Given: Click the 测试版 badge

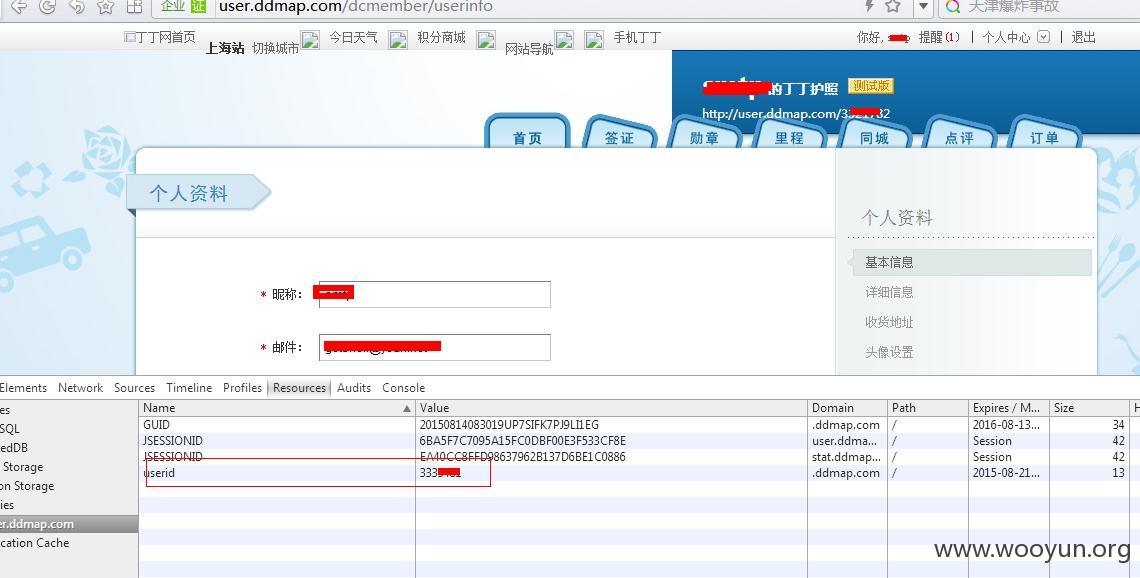Looking at the screenshot, I should pyautogui.click(x=871, y=86).
